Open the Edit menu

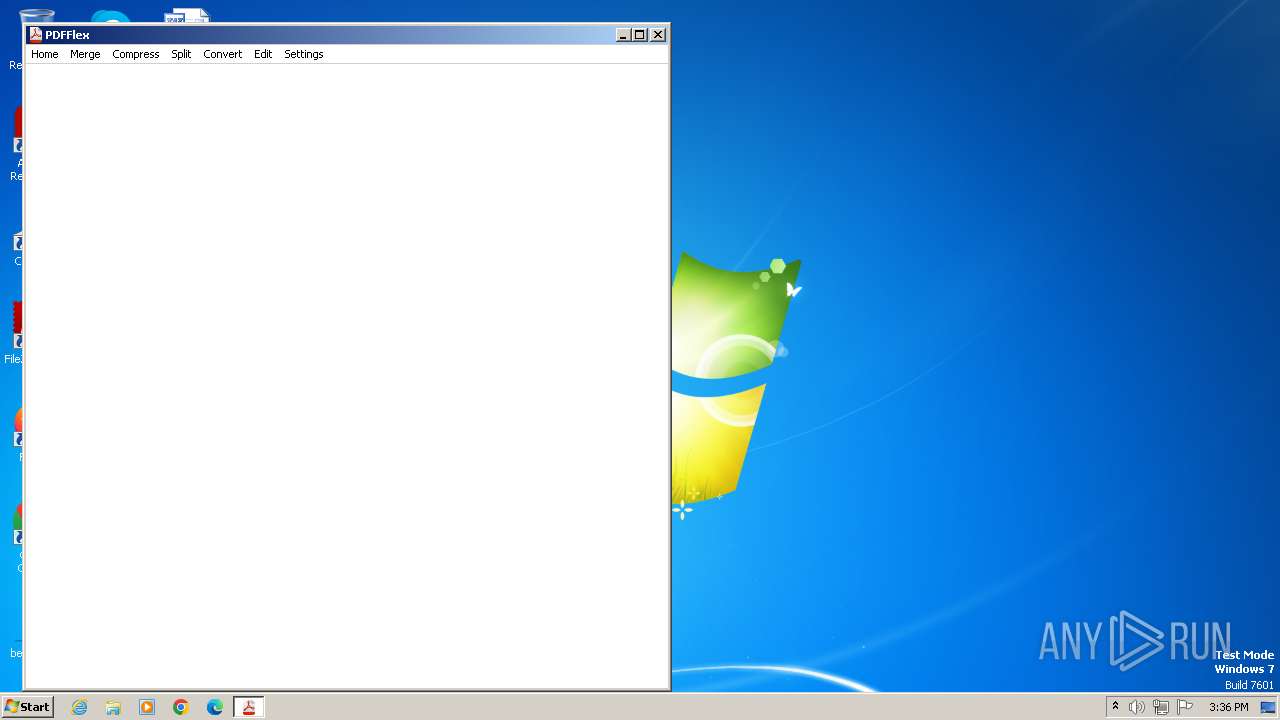(x=263, y=54)
